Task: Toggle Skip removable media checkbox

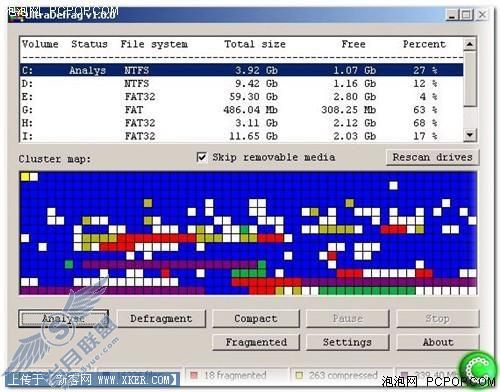Action: pos(202,157)
